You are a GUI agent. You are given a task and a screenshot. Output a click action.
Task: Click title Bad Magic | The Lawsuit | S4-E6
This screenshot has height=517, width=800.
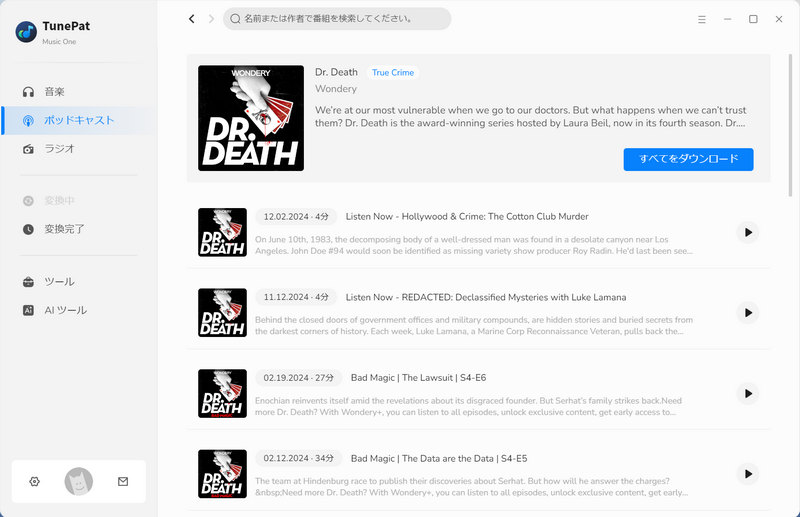[418, 378]
